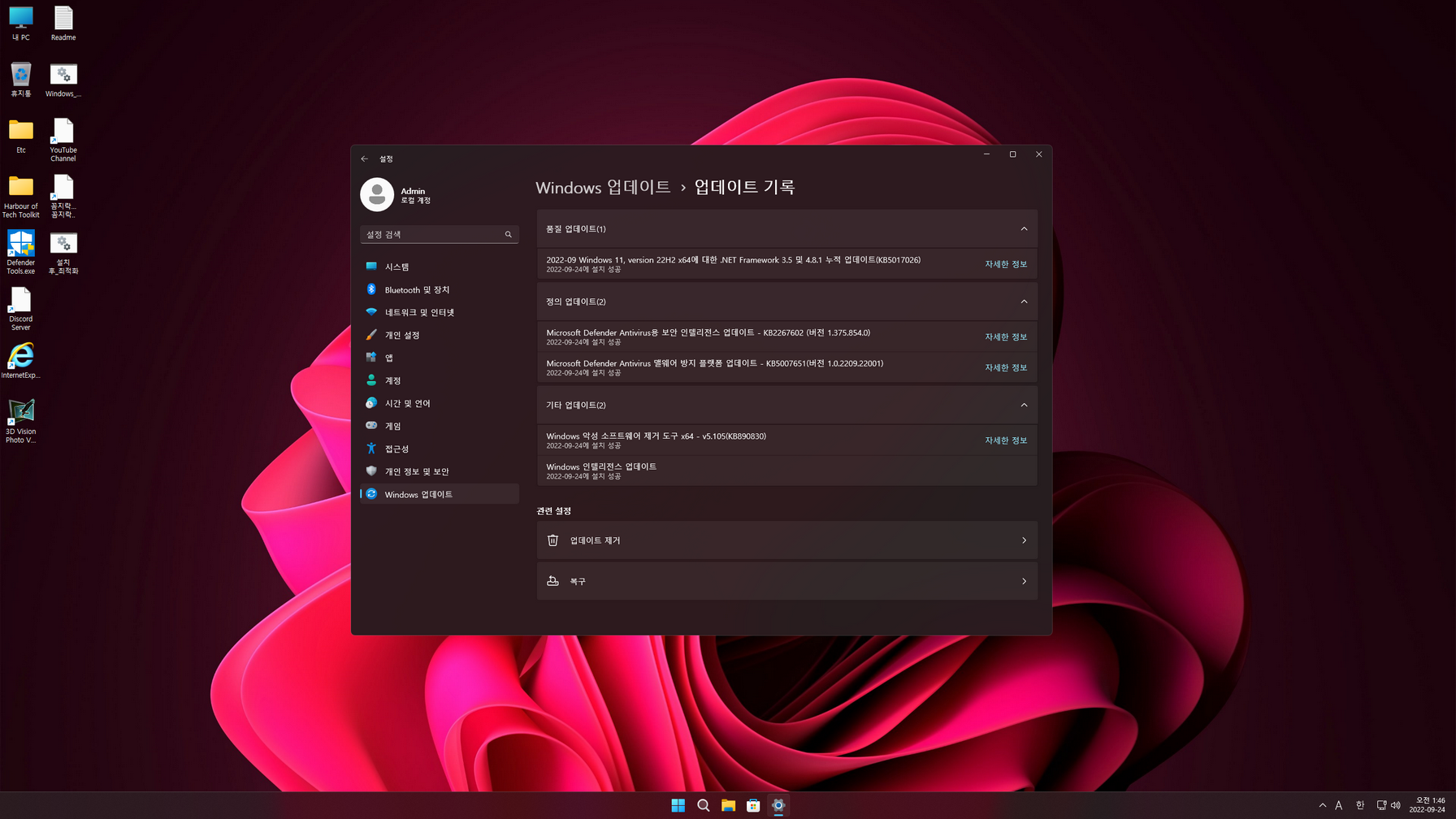Select Defender Tools.exe desktop icon
This screenshot has width=1456, height=819.
(21, 253)
